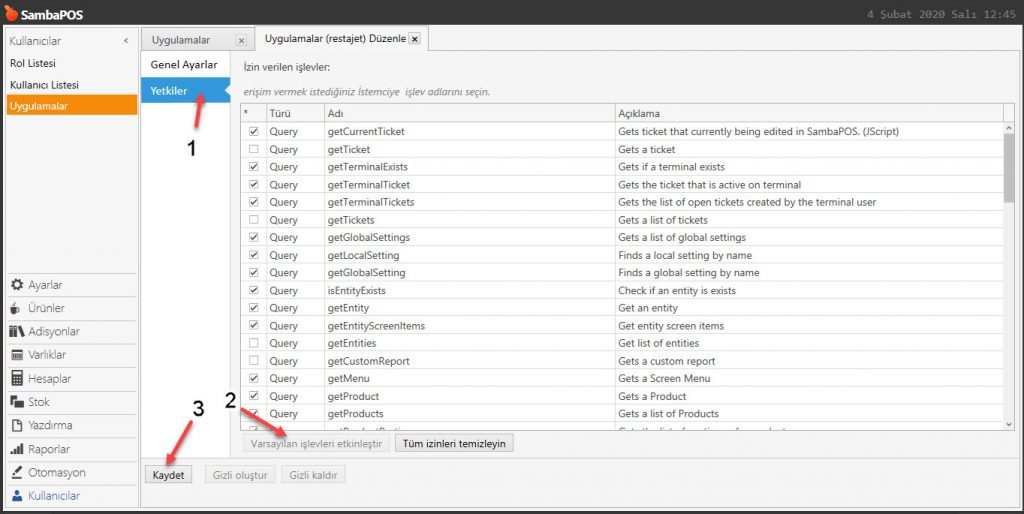The width and height of the screenshot is (1024, 514).
Task: Open Ayarlar via its gear icon
Action: [x=17, y=285]
